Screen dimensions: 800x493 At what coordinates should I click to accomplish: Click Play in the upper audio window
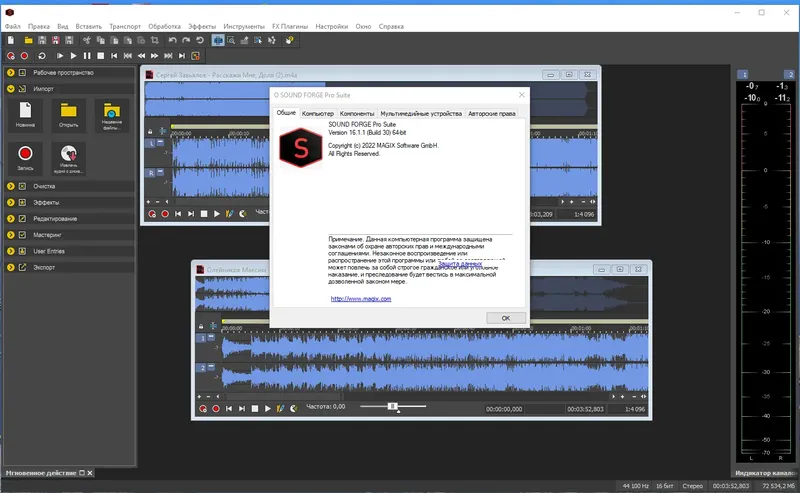tap(216, 214)
